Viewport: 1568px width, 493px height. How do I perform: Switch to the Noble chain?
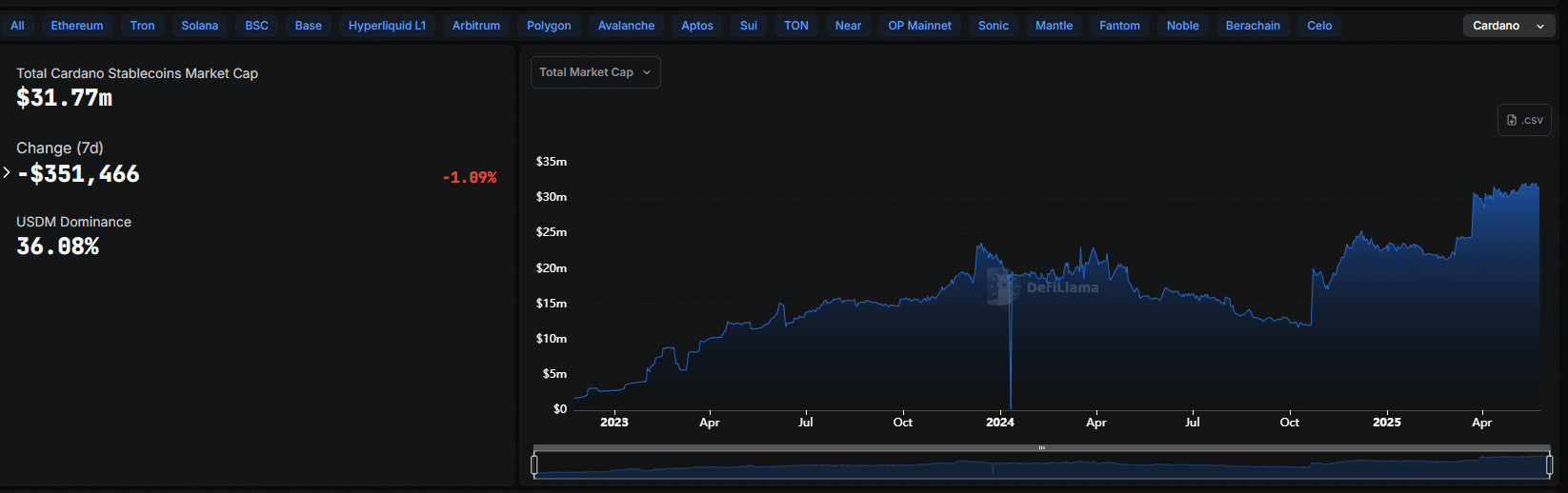pyautogui.click(x=1183, y=26)
